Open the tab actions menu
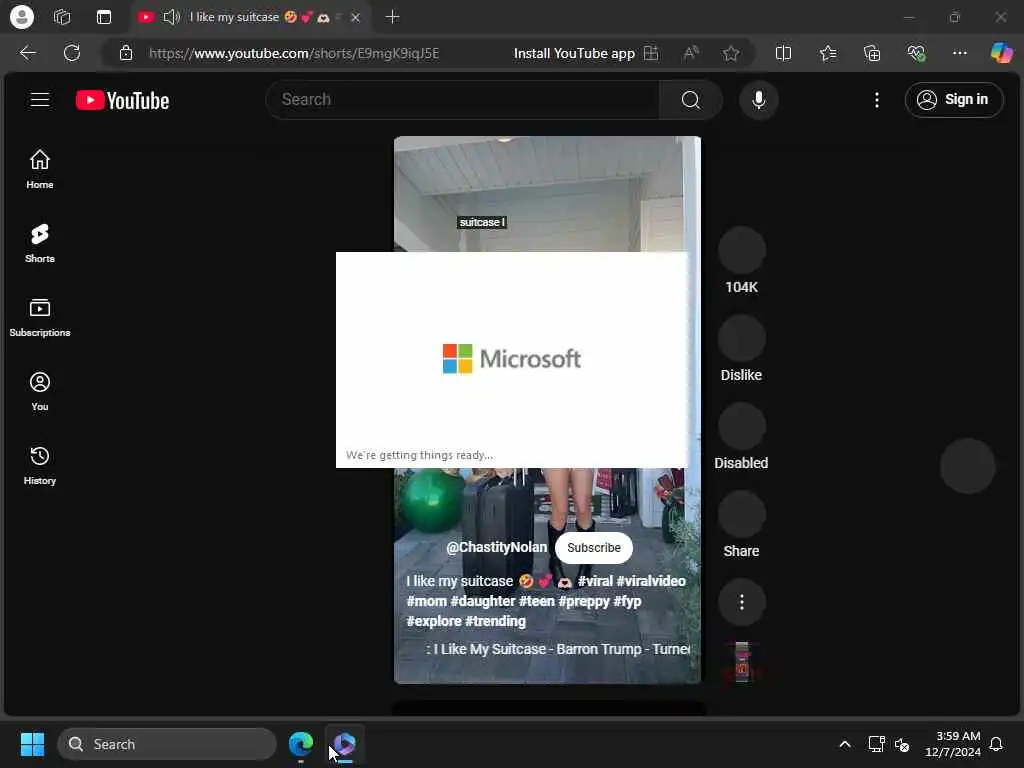The width and height of the screenshot is (1024, 768). pos(104,17)
